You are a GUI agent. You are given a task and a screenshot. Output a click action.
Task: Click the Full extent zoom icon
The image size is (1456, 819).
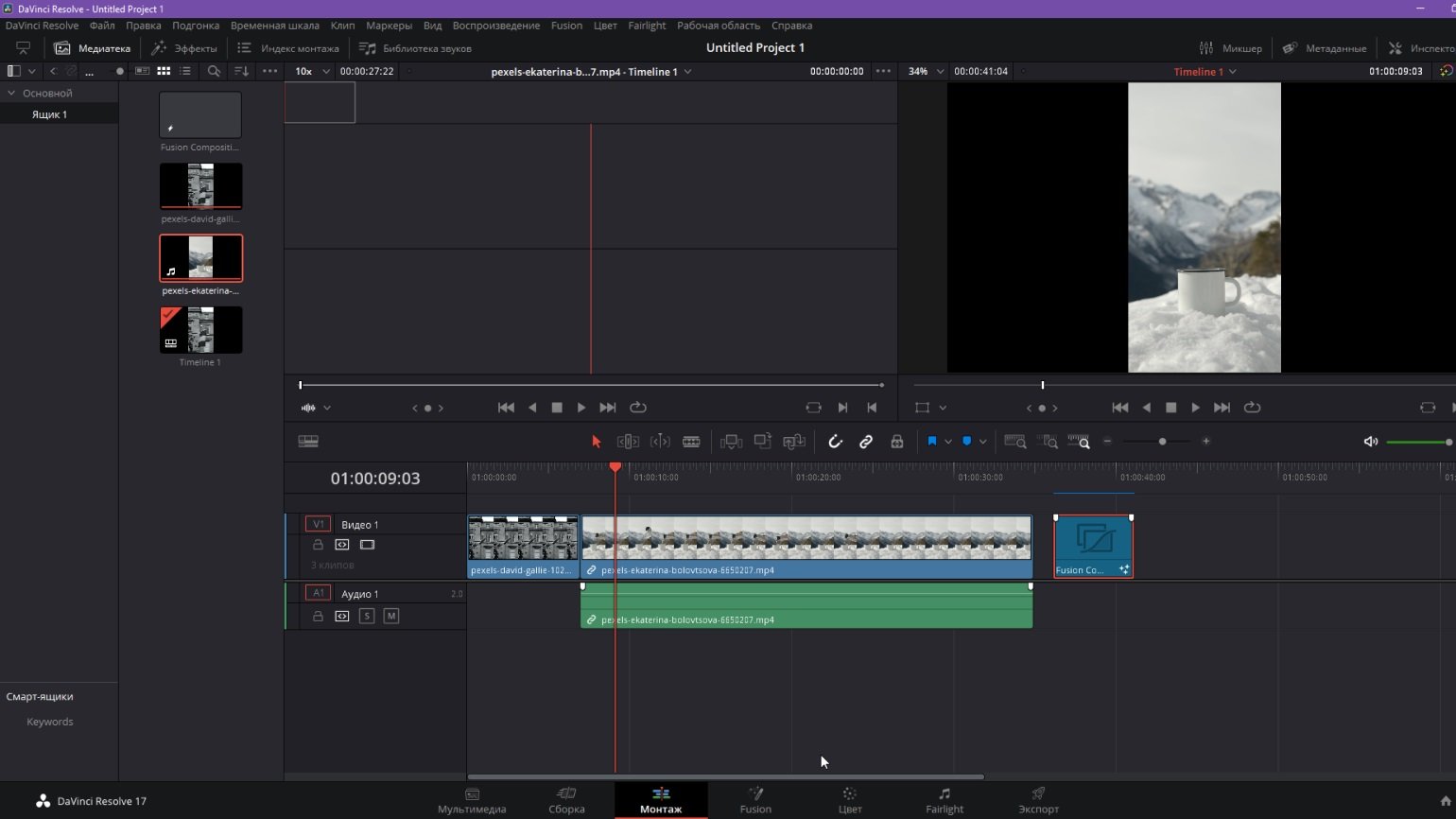click(1015, 442)
